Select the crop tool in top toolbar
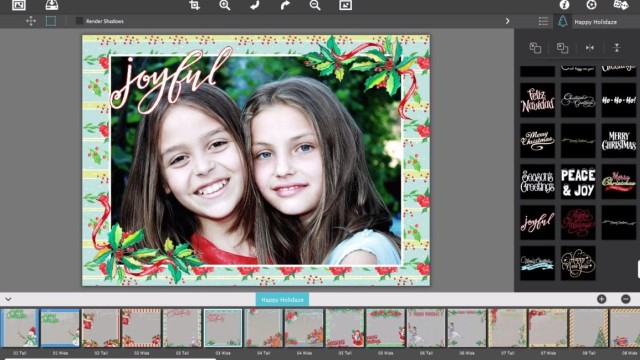 (x=195, y=5)
